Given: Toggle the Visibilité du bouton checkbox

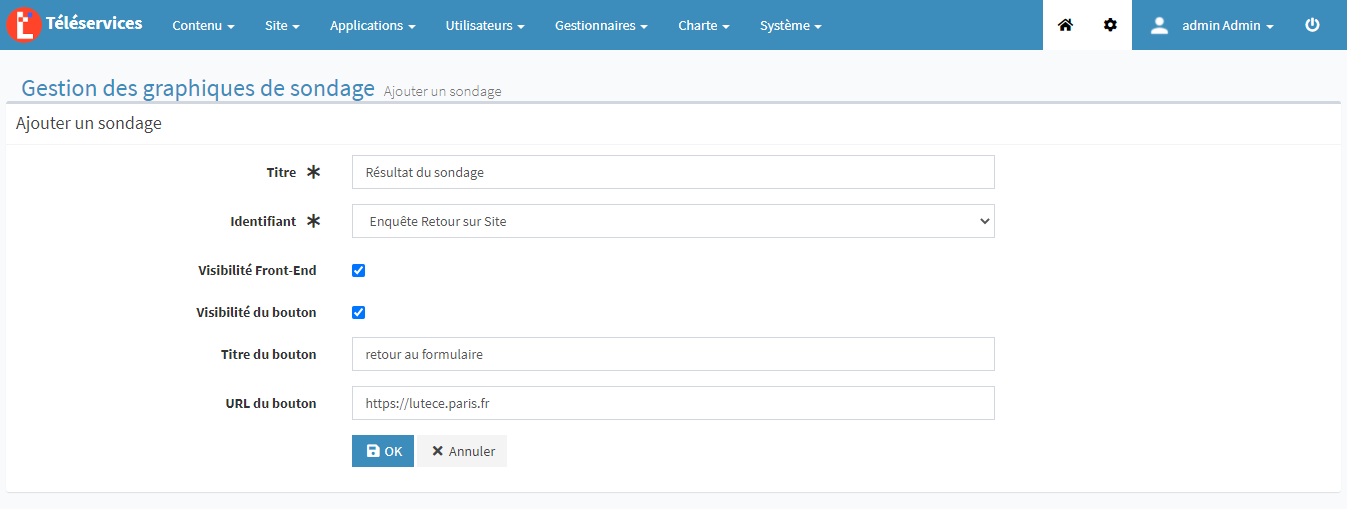Looking at the screenshot, I should (x=359, y=313).
